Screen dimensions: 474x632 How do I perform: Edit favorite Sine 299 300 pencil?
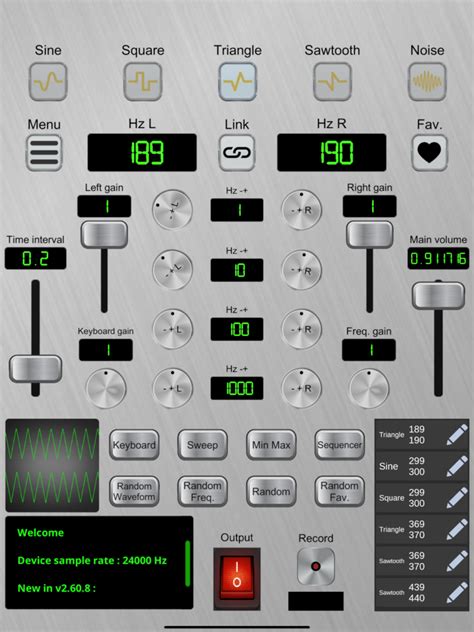click(x=457, y=466)
